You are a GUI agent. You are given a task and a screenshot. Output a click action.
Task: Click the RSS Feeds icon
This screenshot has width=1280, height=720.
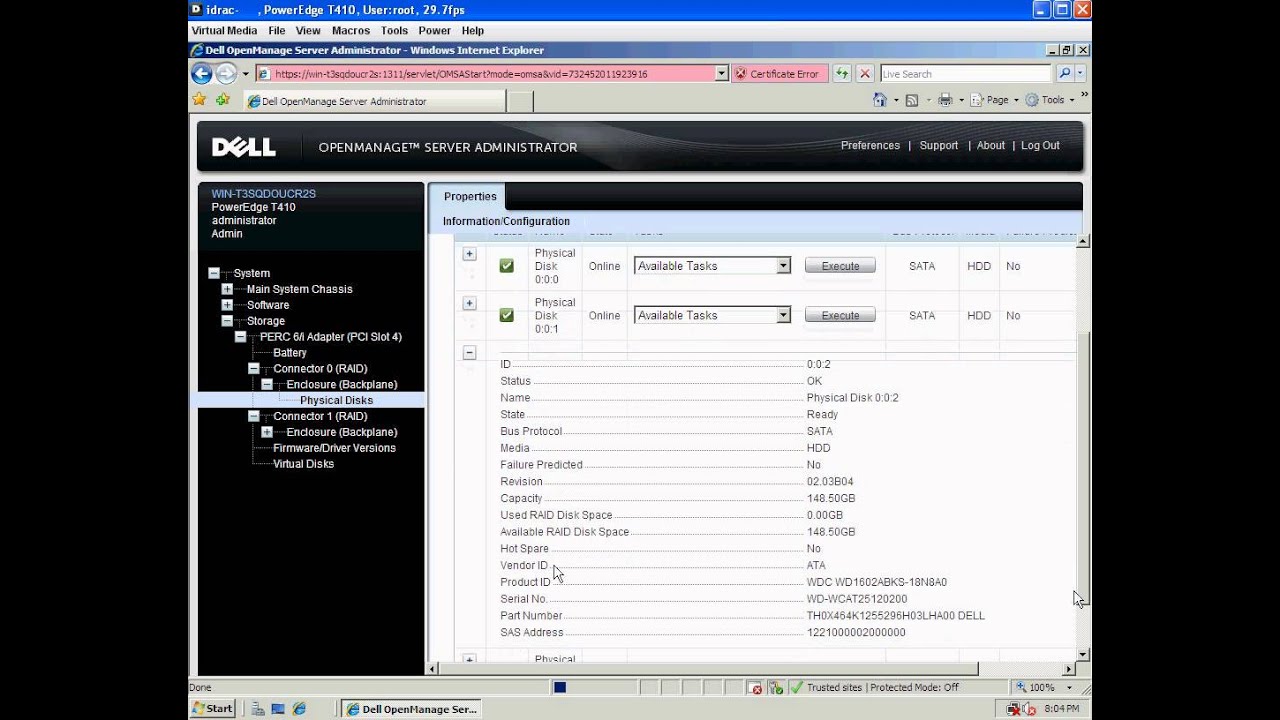pyautogui.click(x=911, y=100)
